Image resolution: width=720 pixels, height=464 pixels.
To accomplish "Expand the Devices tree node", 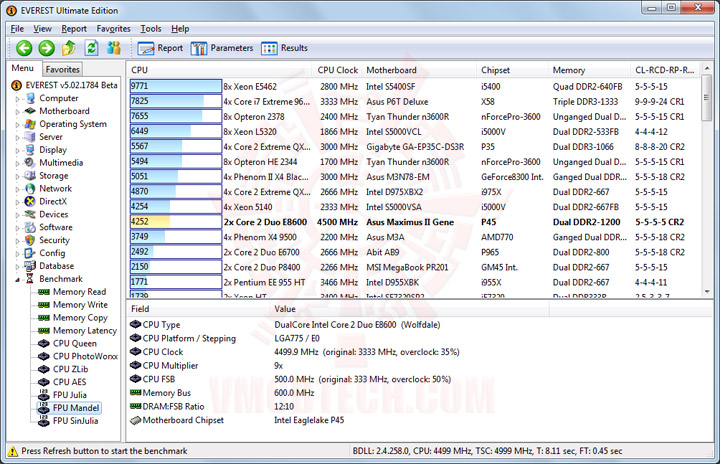I will click(17, 215).
